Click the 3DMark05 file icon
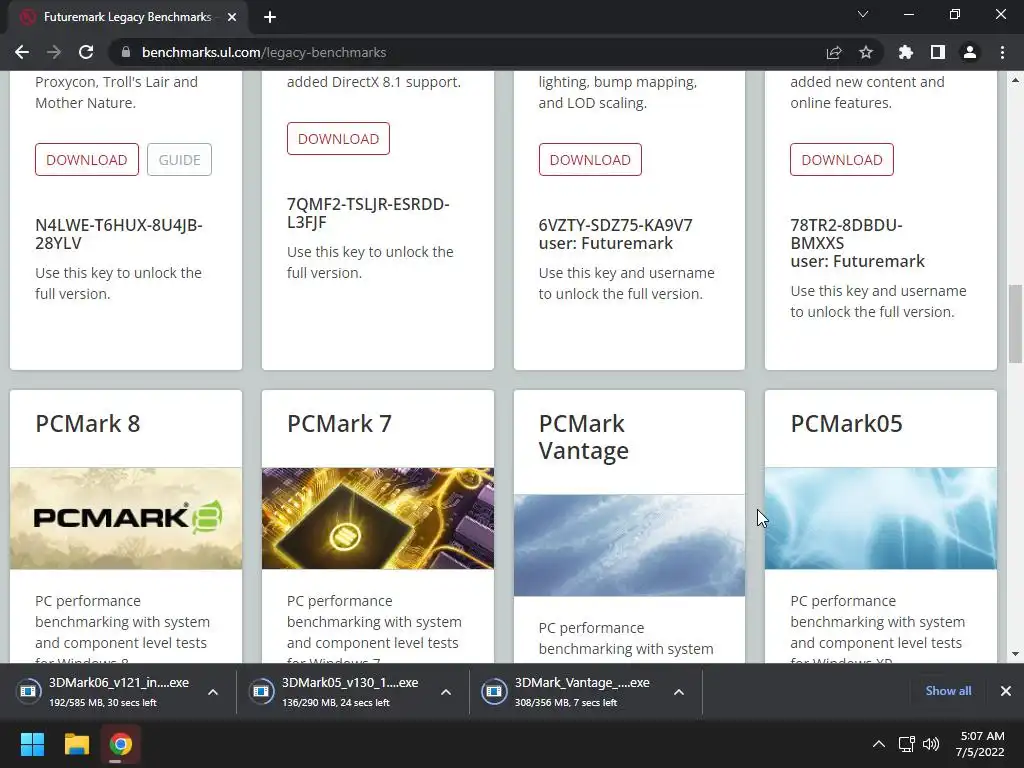The height and width of the screenshot is (768, 1024). pyautogui.click(x=261, y=692)
